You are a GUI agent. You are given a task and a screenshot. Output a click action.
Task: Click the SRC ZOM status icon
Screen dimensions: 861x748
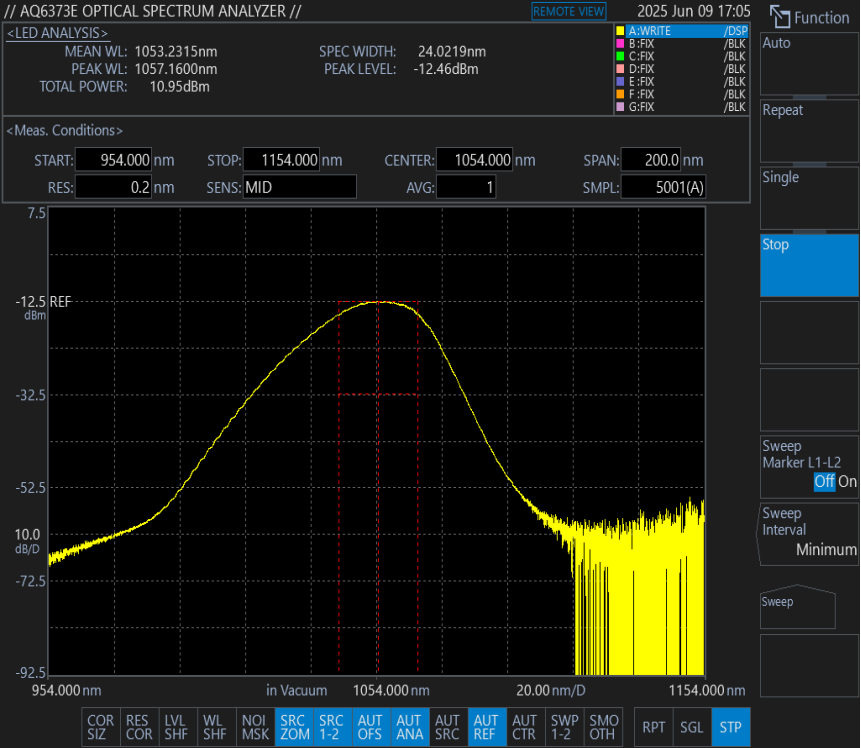click(x=293, y=727)
